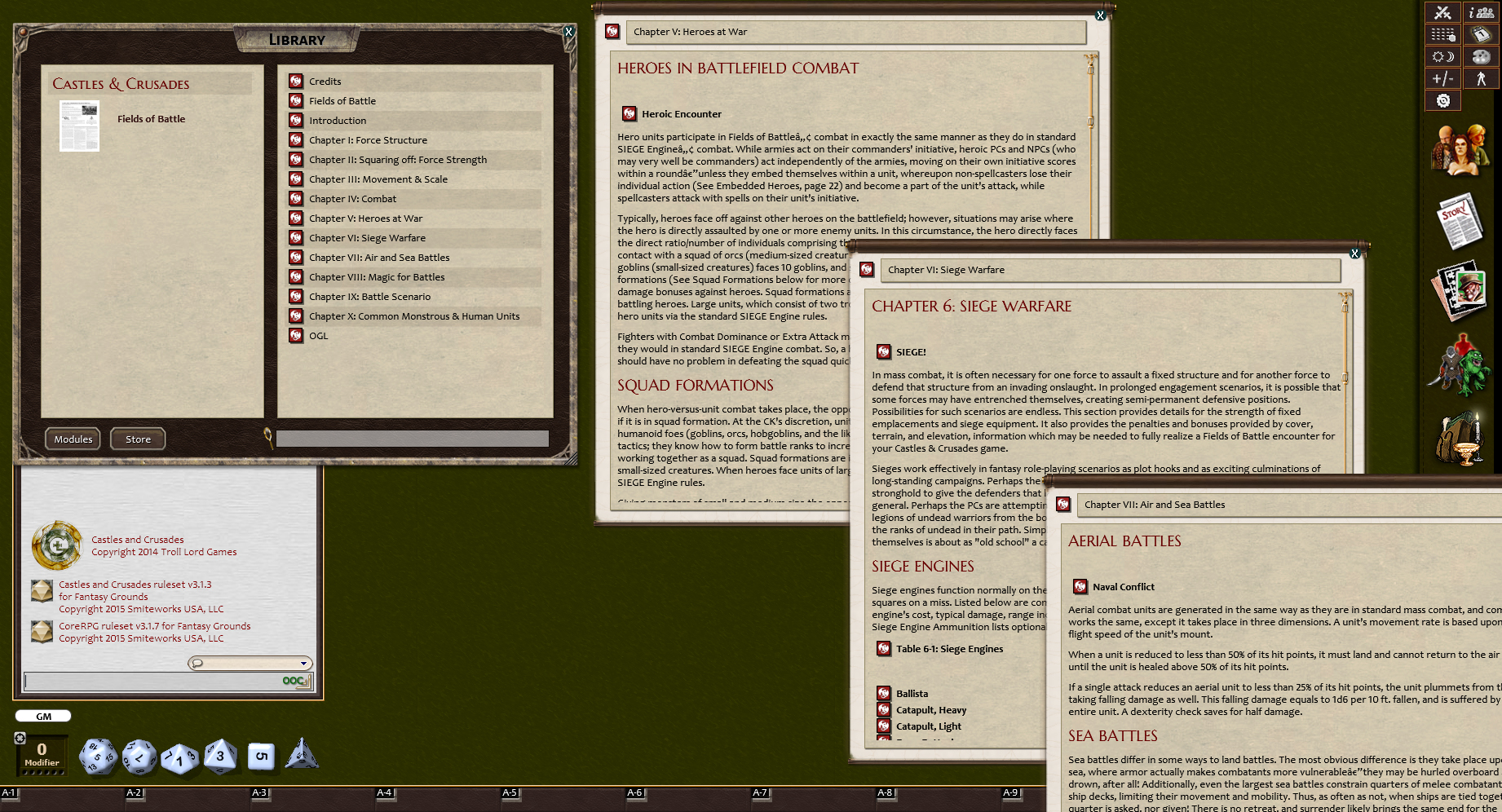Switch to hotkey tab A-9
The height and width of the screenshot is (812, 1502).
click(1010, 792)
